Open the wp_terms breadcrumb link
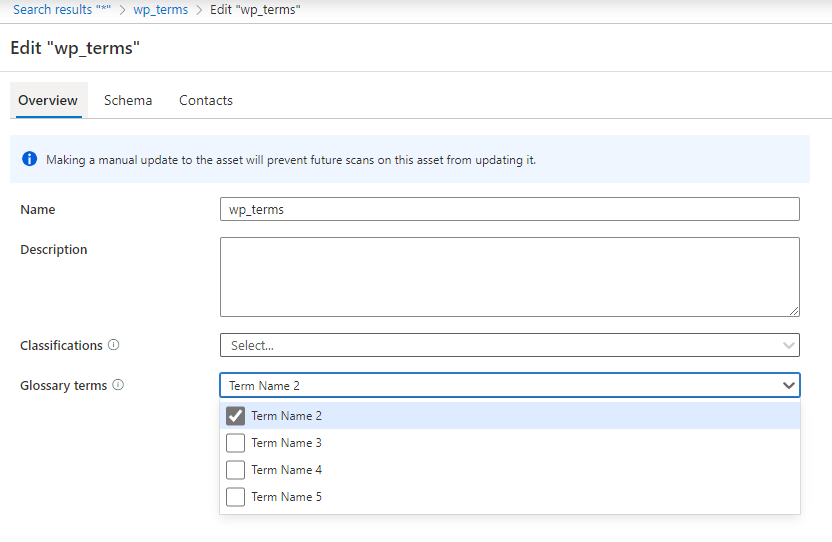 pyautogui.click(x=161, y=10)
